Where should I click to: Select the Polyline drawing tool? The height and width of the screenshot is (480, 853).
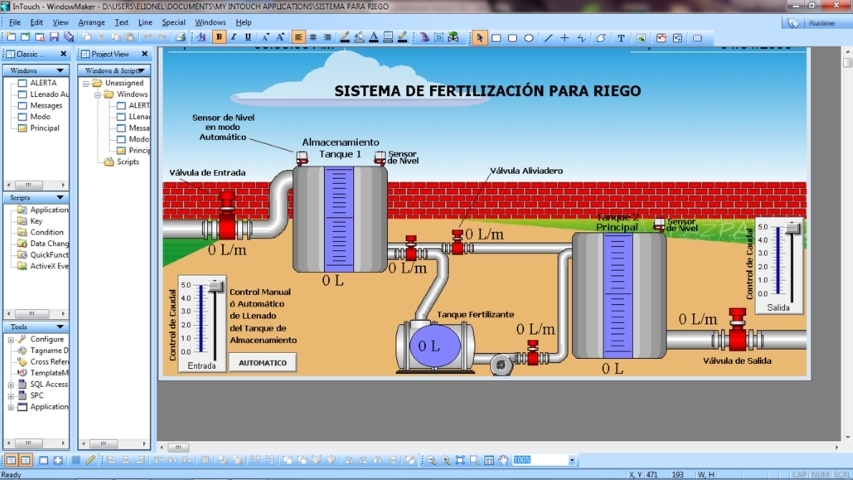582,38
